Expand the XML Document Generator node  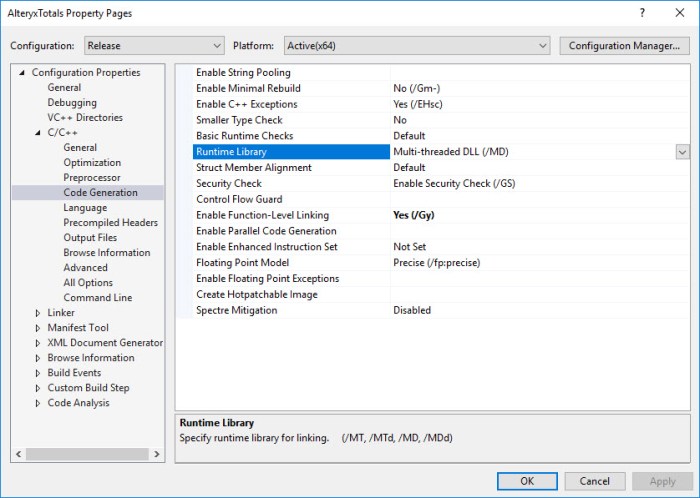(x=38, y=343)
